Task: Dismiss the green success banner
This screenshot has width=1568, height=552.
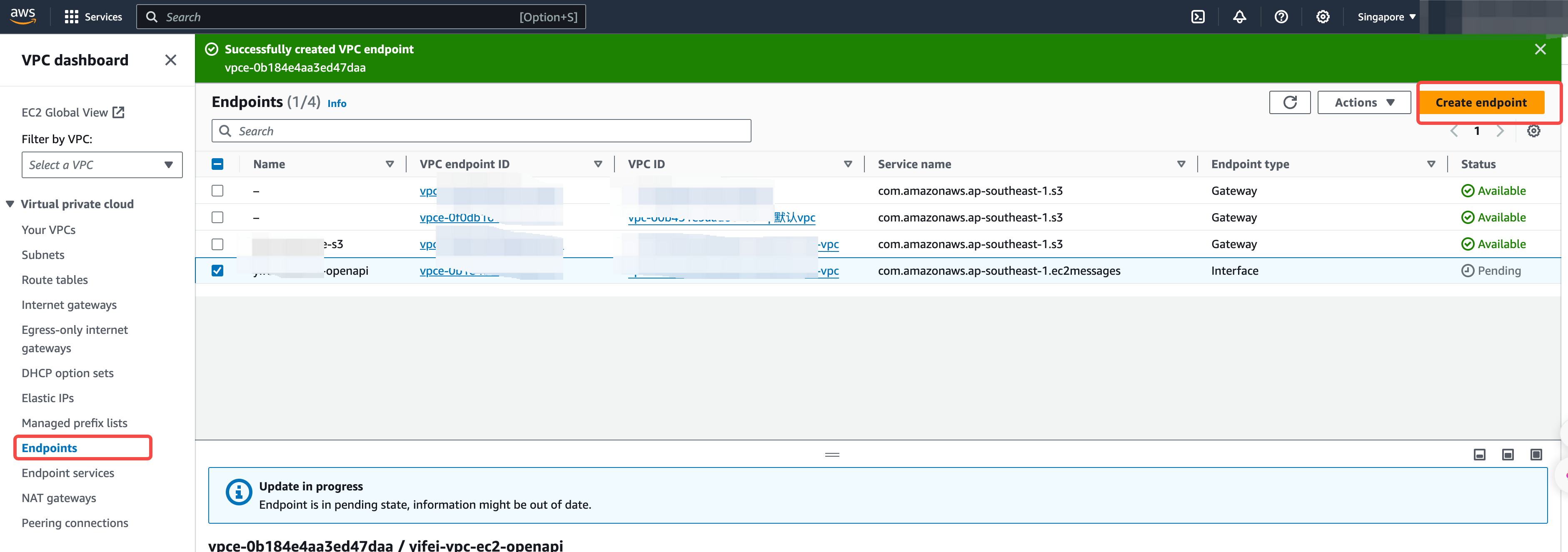Action: [x=1540, y=49]
